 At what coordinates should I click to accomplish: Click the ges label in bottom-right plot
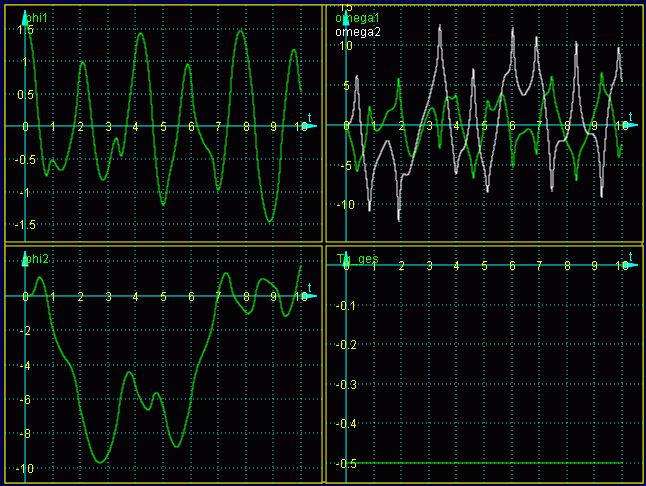point(368,259)
